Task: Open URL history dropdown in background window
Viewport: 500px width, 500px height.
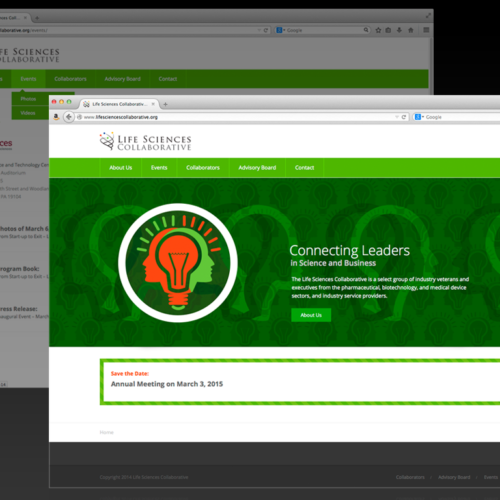Action: [x=259, y=30]
